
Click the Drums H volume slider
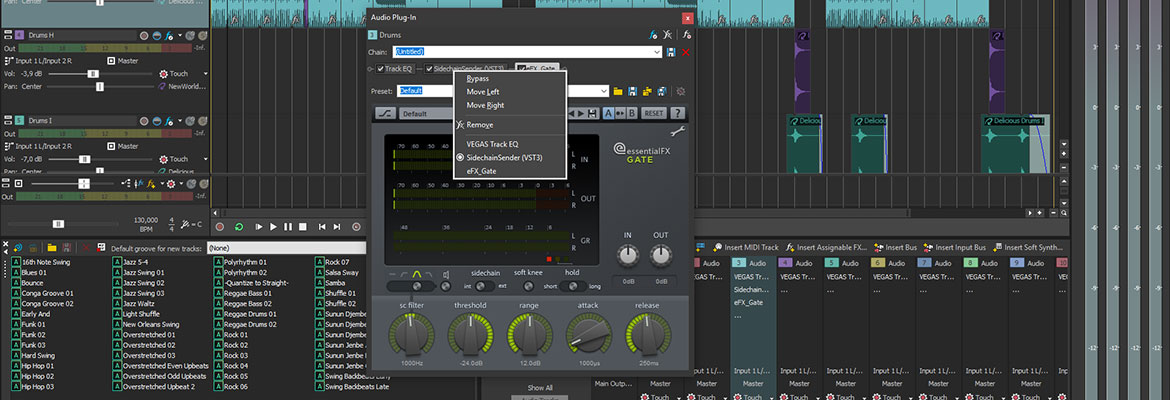(x=93, y=73)
